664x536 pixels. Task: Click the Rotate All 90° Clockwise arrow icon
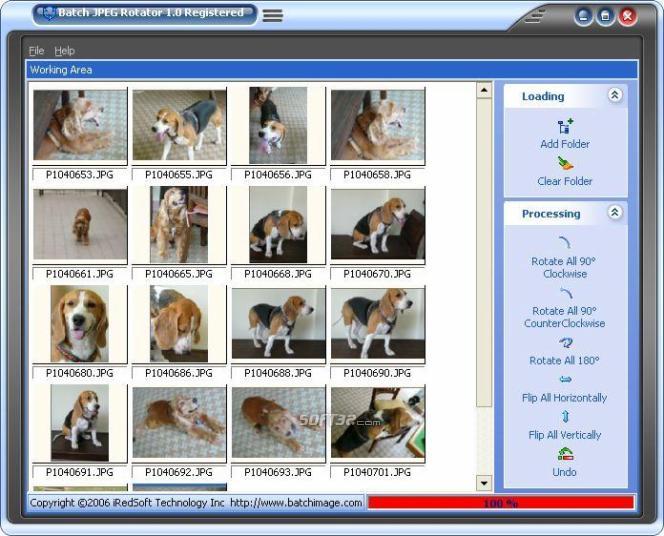coord(565,242)
